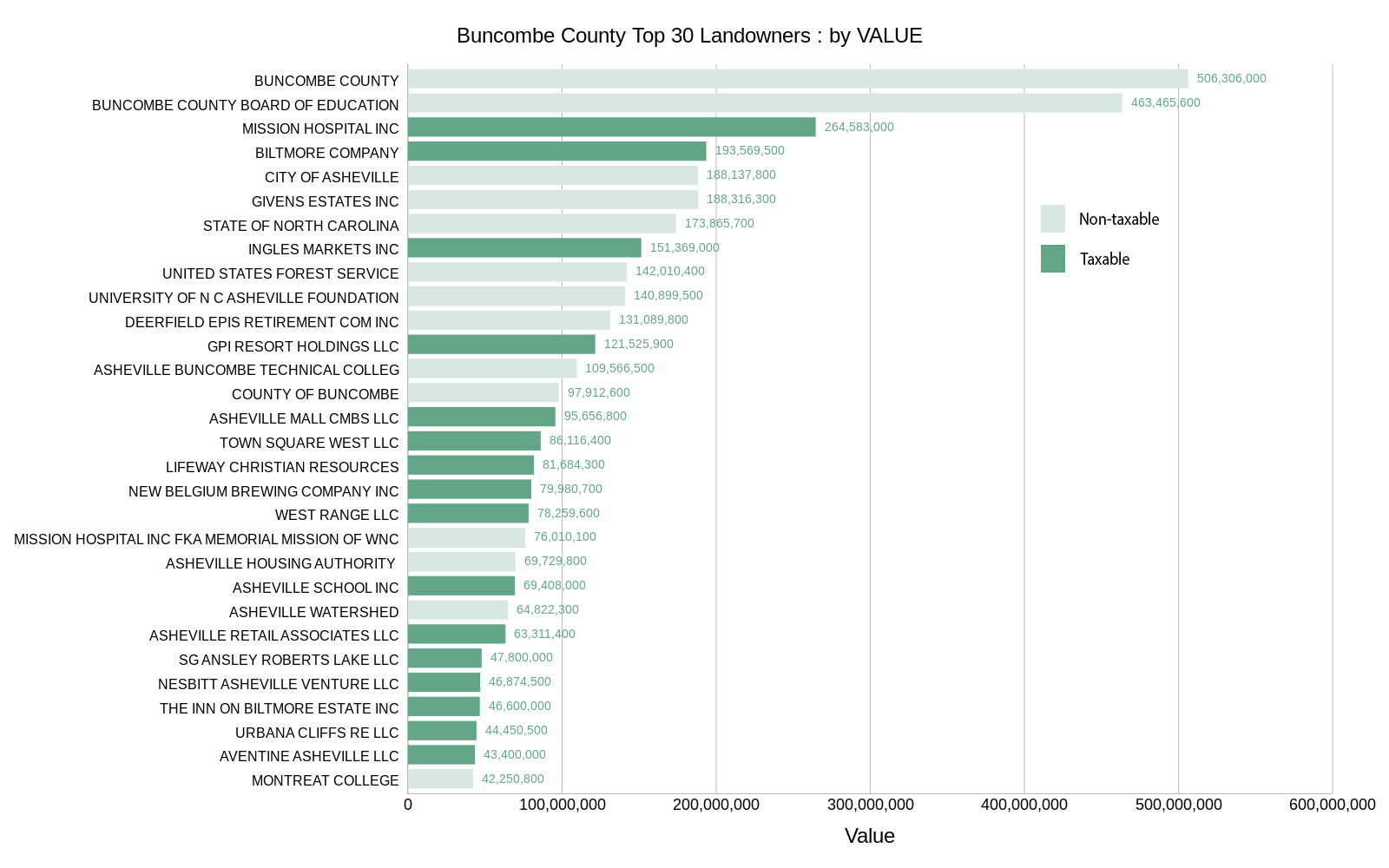Click the value label 69,729,800
The height and width of the screenshot is (868, 1389).
tap(555, 561)
